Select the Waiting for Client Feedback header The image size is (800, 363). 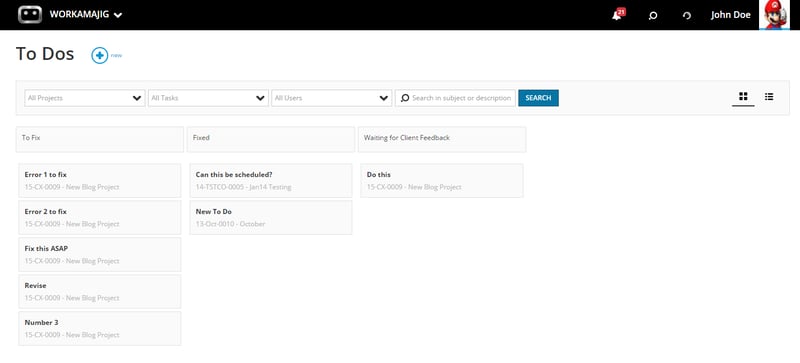442,139
